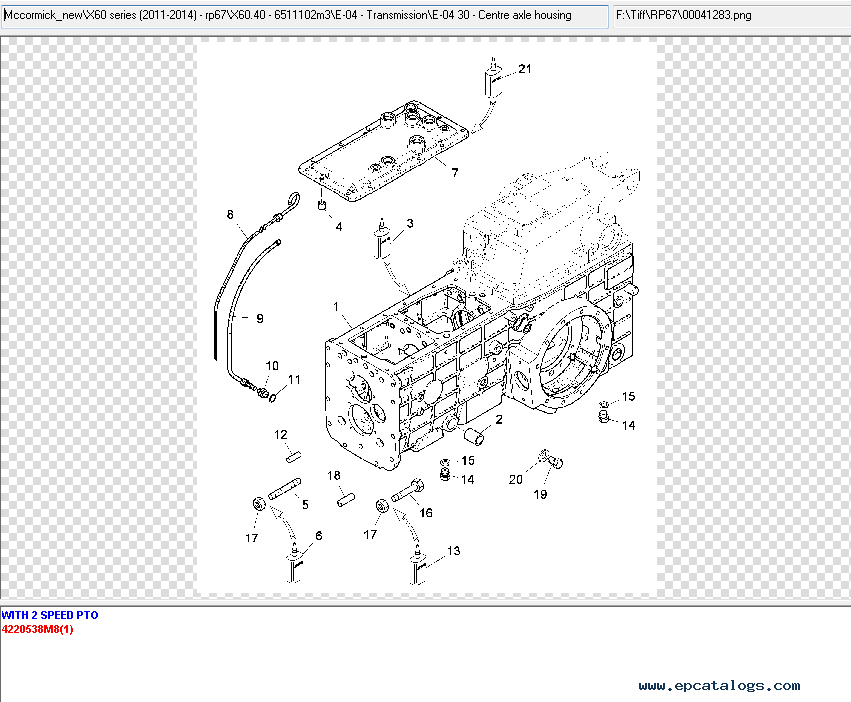Select callout number 9 on the curved pipe
The height and width of the screenshot is (702, 851).
(259, 319)
